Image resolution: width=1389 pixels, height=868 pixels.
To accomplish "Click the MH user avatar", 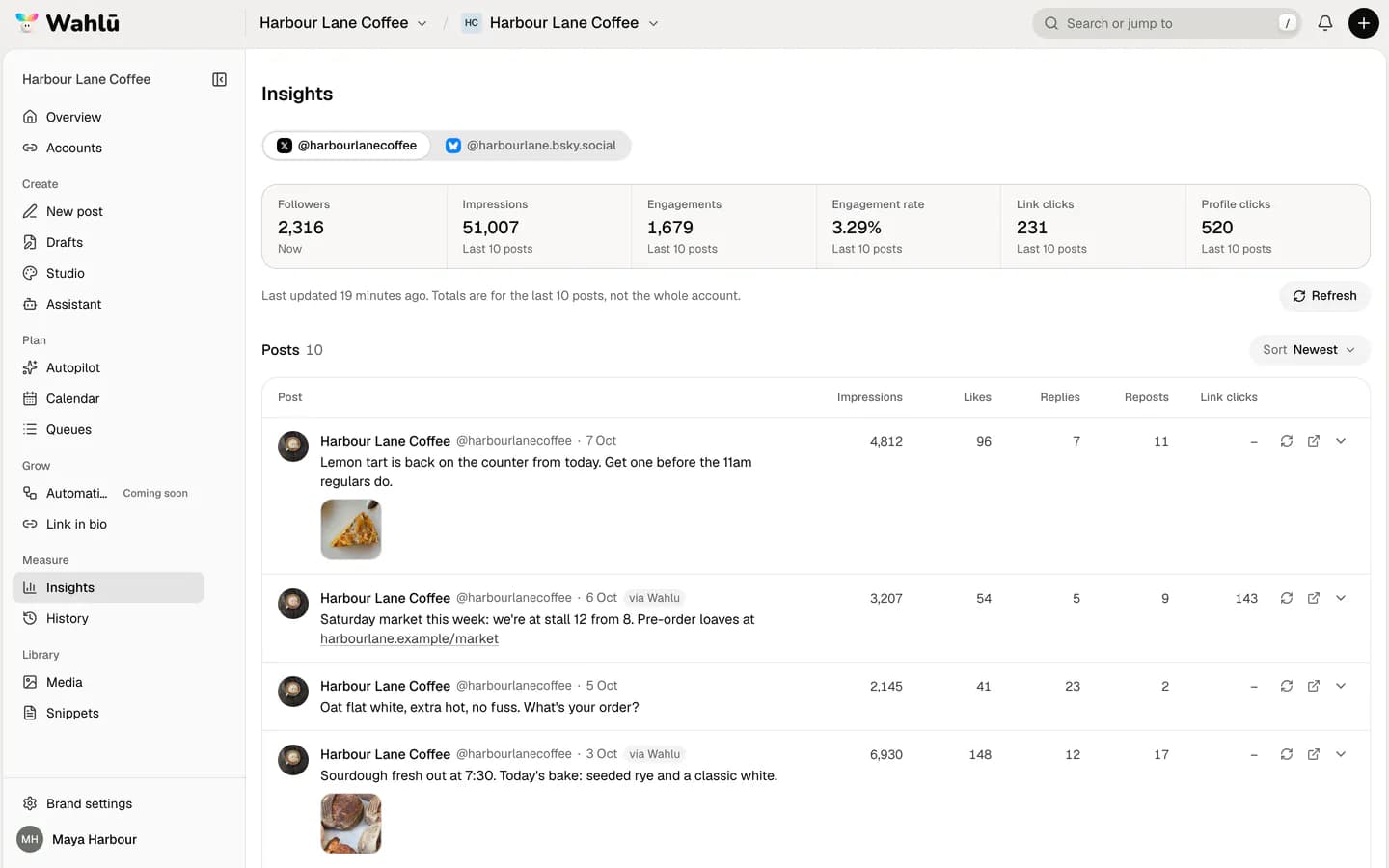I will tap(30, 839).
